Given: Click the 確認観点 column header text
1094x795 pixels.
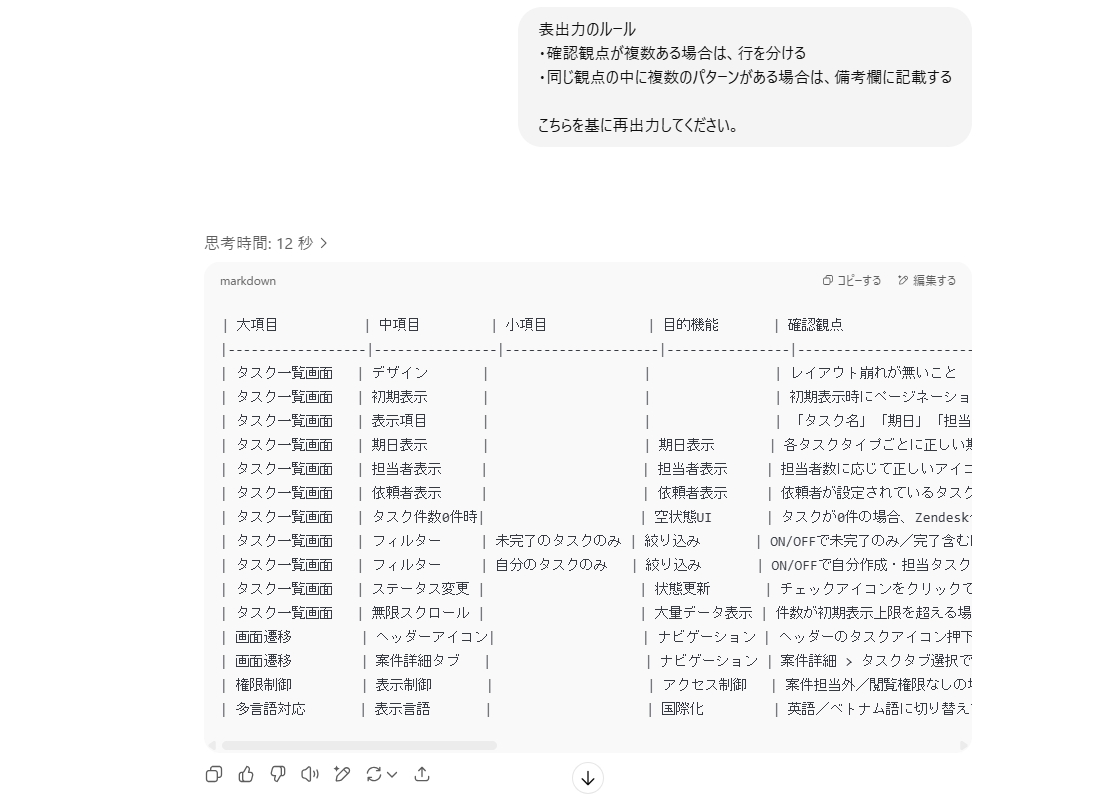Looking at the screenshot, I should tap(815, 325).
